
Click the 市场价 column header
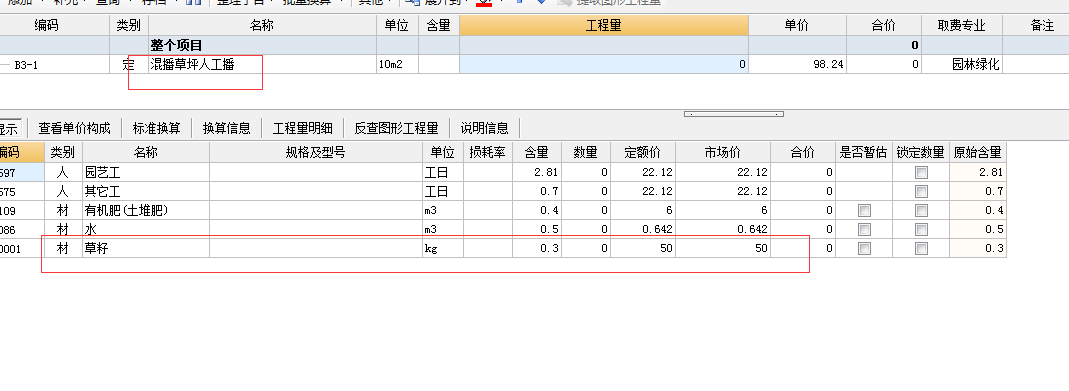point(723,153)
